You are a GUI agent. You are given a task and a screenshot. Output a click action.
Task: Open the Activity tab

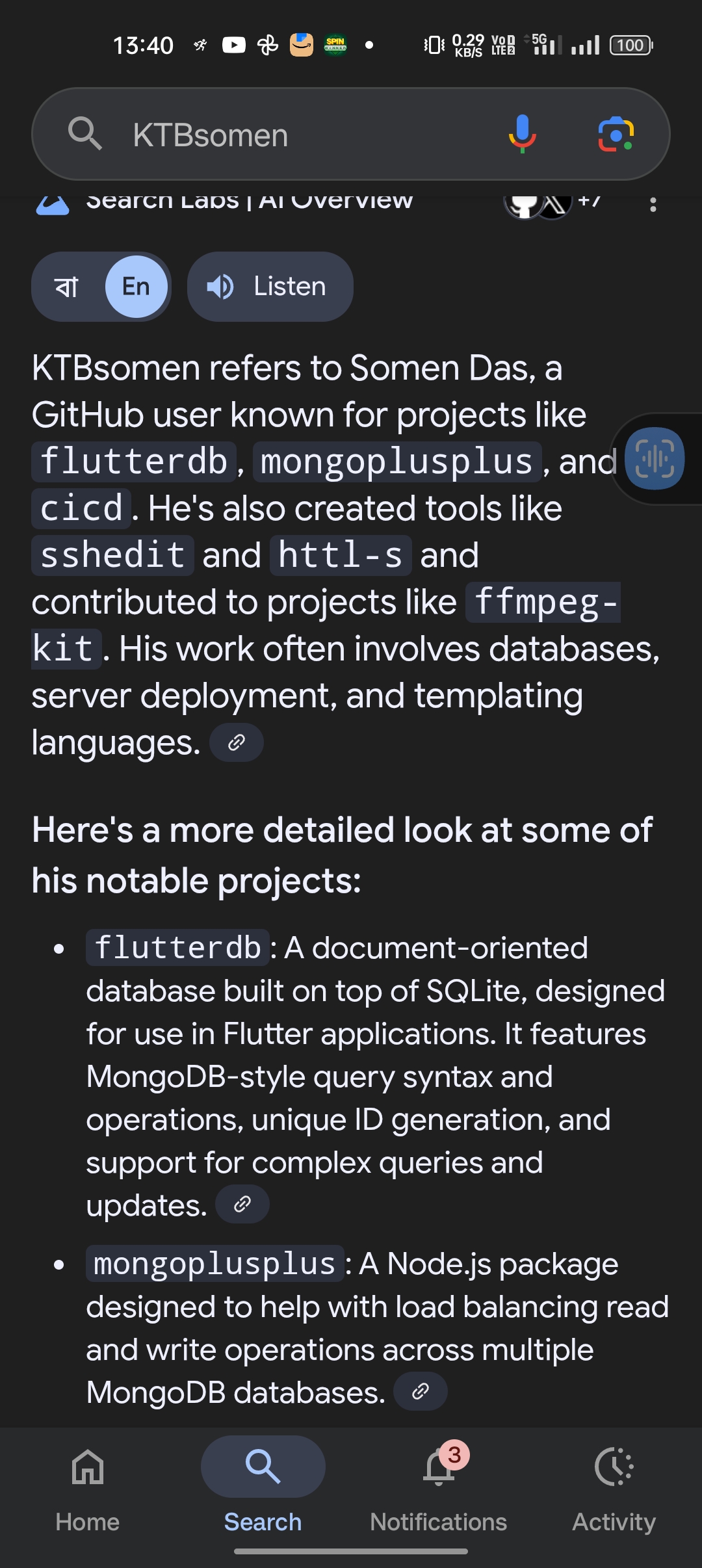point(614,1486)
